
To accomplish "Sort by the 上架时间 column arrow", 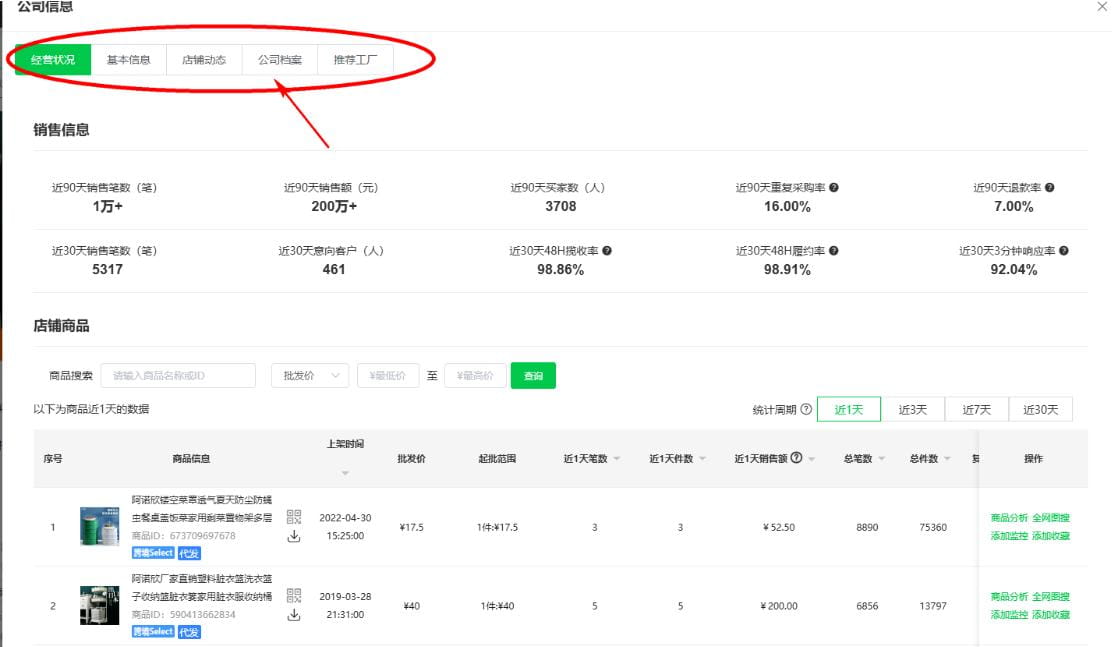I will click(x=345, y=473).
